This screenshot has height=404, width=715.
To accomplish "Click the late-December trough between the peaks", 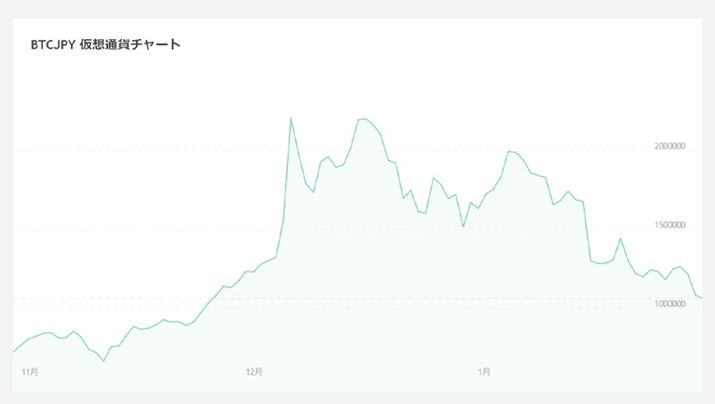I will coord(463,226).
